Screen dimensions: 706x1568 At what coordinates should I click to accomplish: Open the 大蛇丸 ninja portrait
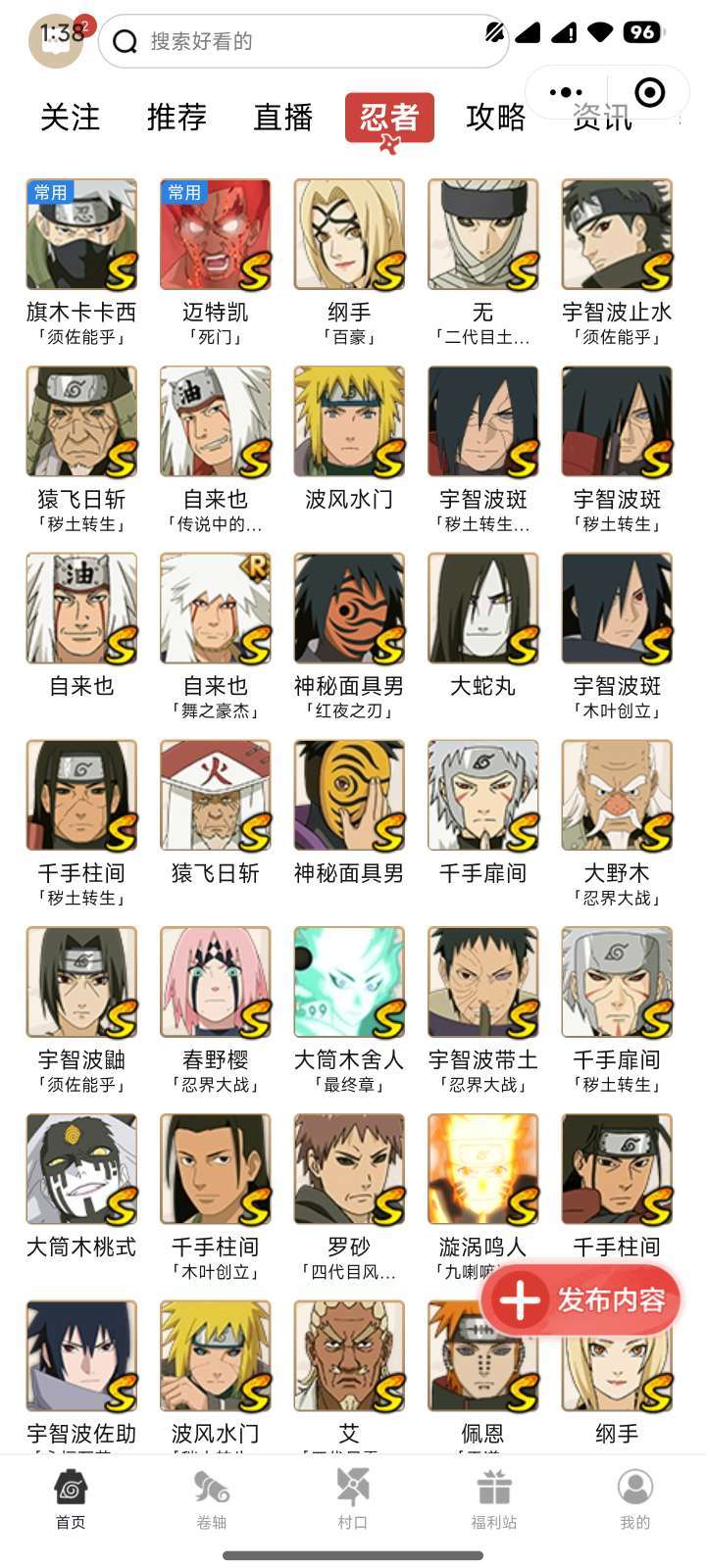tap(483, 609)
